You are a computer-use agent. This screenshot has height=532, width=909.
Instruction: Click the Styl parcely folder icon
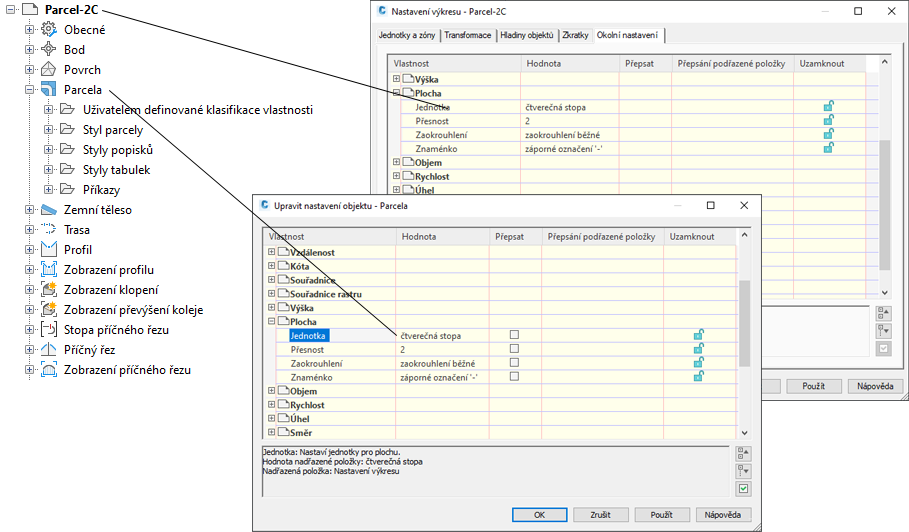(x=68, y=129)
